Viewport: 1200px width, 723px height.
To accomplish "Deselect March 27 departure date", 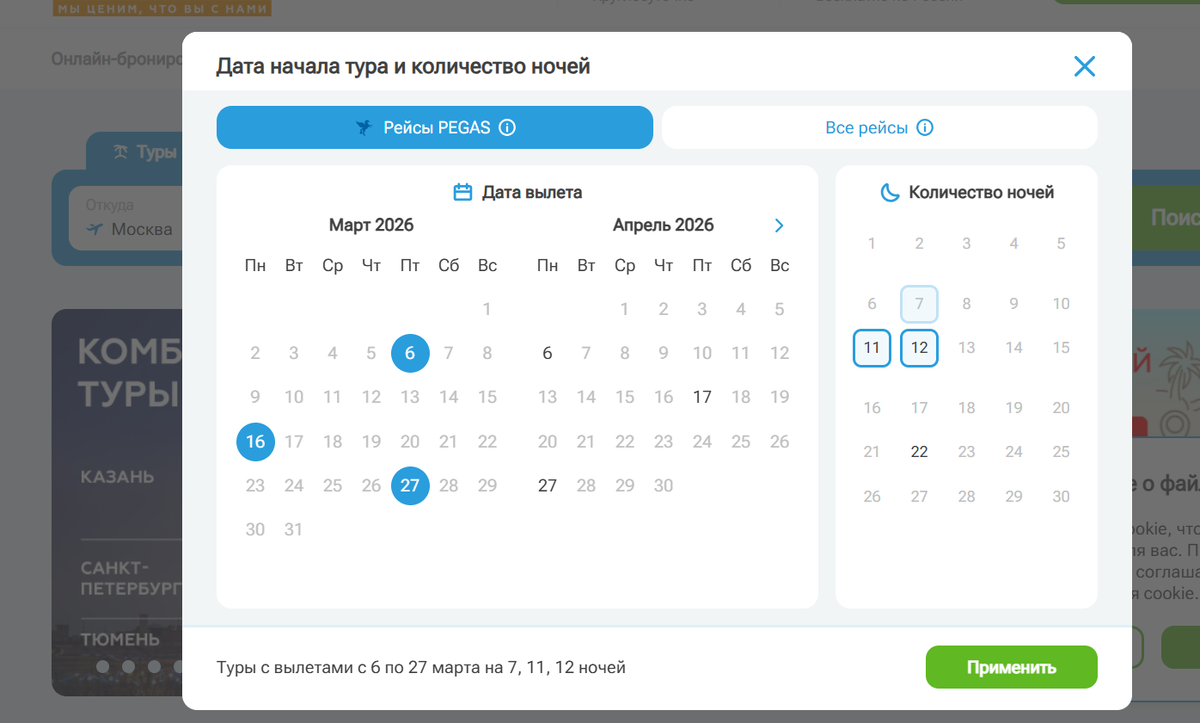I will (410, 485).
